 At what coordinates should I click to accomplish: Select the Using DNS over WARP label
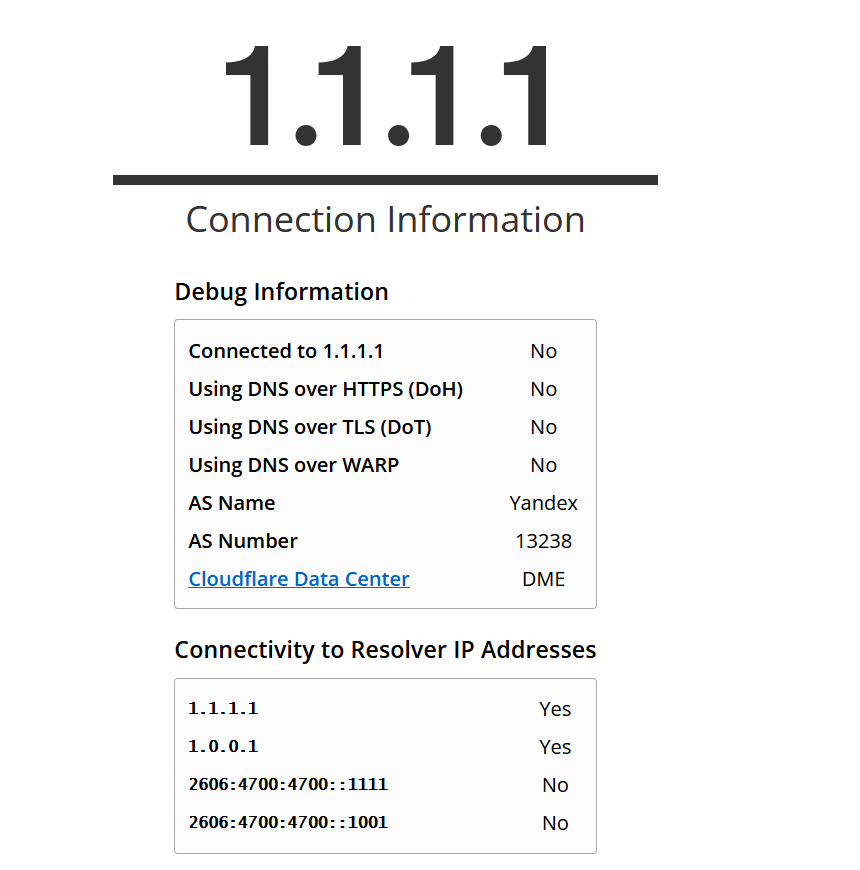(294, 466)
